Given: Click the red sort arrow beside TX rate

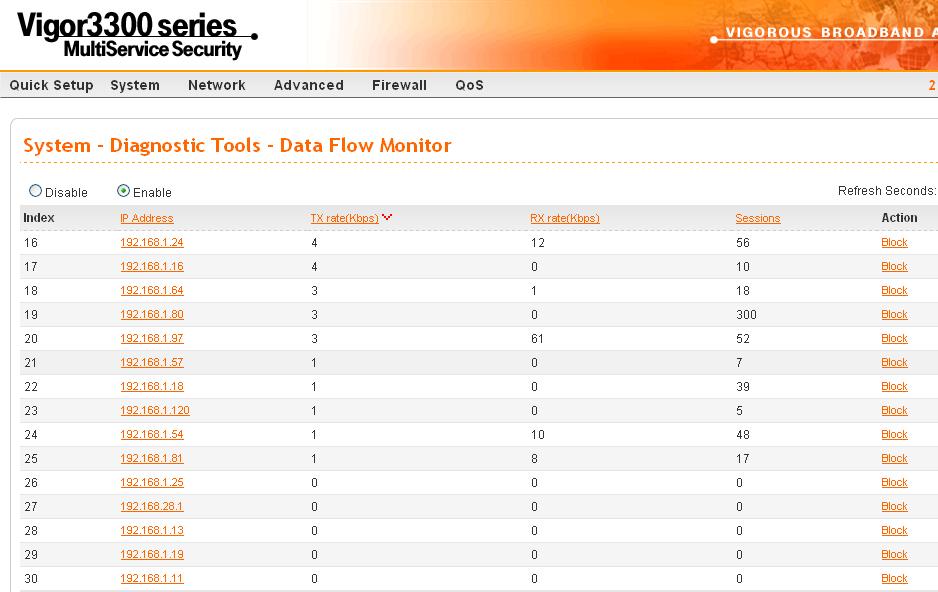Looking at the screenshot, I should 387,217.
